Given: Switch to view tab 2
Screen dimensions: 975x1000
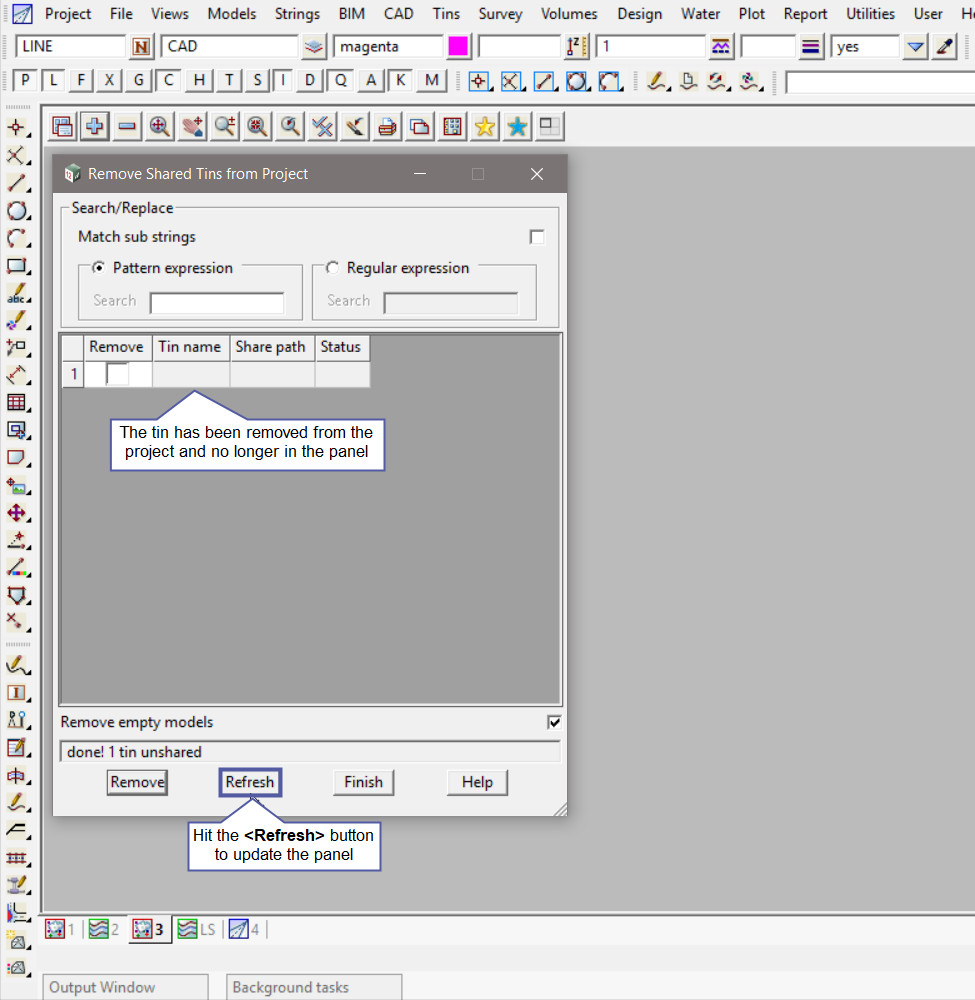Looking at the screenshot, I should 105,929.
